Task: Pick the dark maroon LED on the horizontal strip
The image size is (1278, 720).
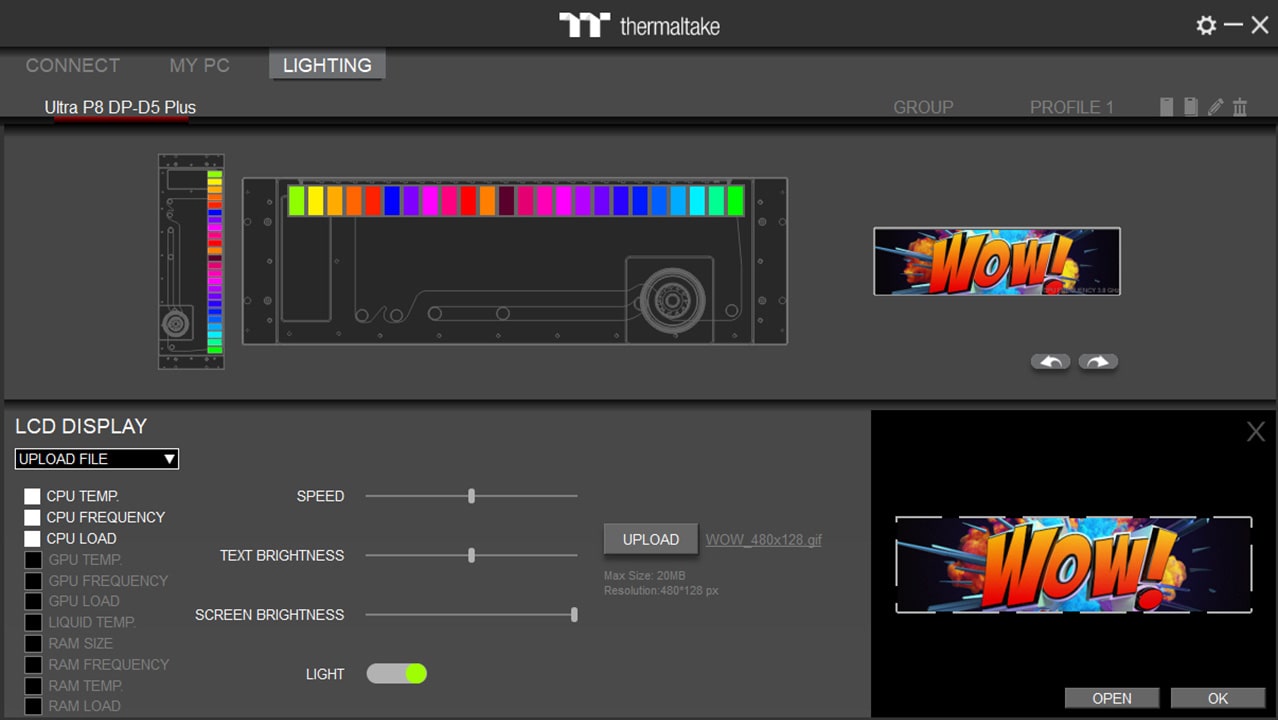Action: pos(507,201)
